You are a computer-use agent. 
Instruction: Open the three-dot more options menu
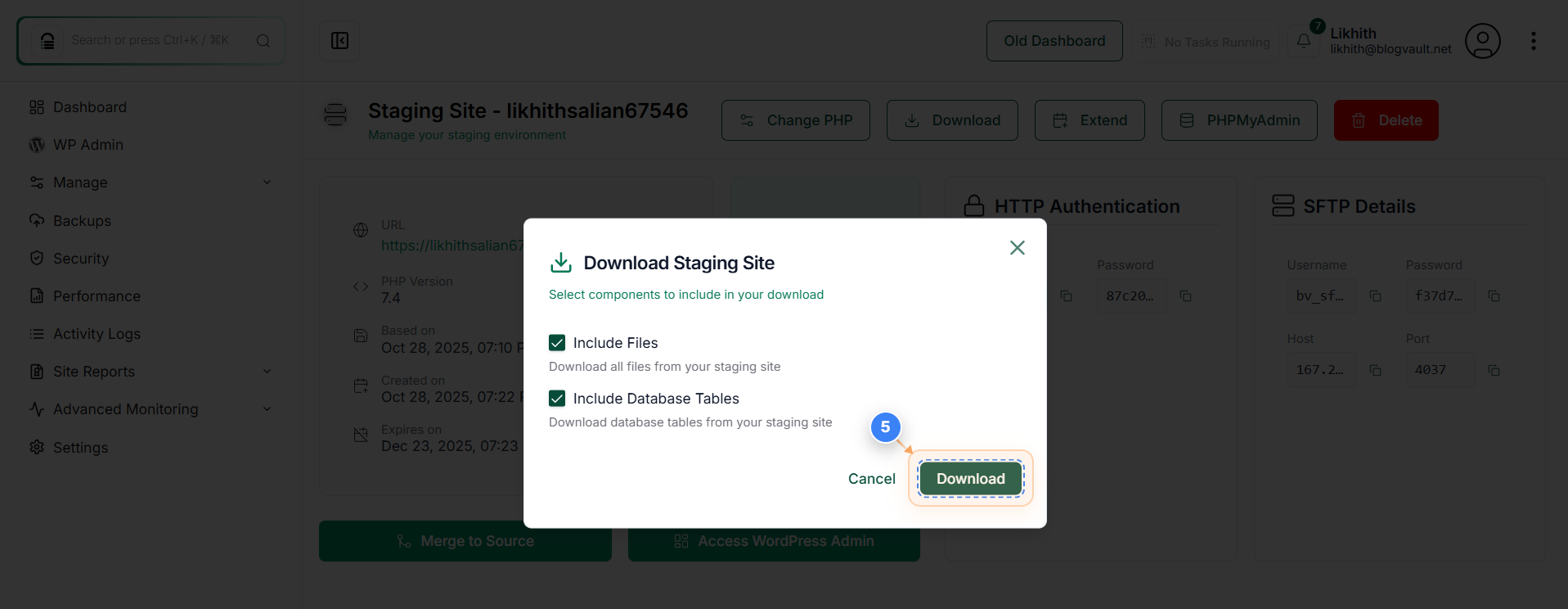tap(1533, 41)
